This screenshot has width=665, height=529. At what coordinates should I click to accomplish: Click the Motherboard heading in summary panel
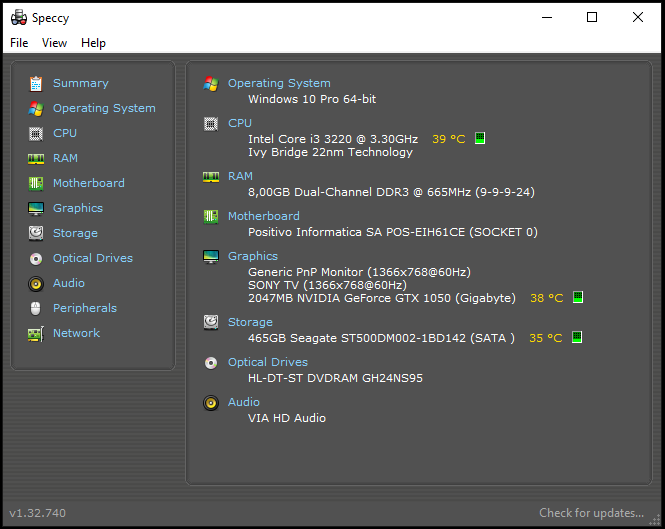point(264,216)
